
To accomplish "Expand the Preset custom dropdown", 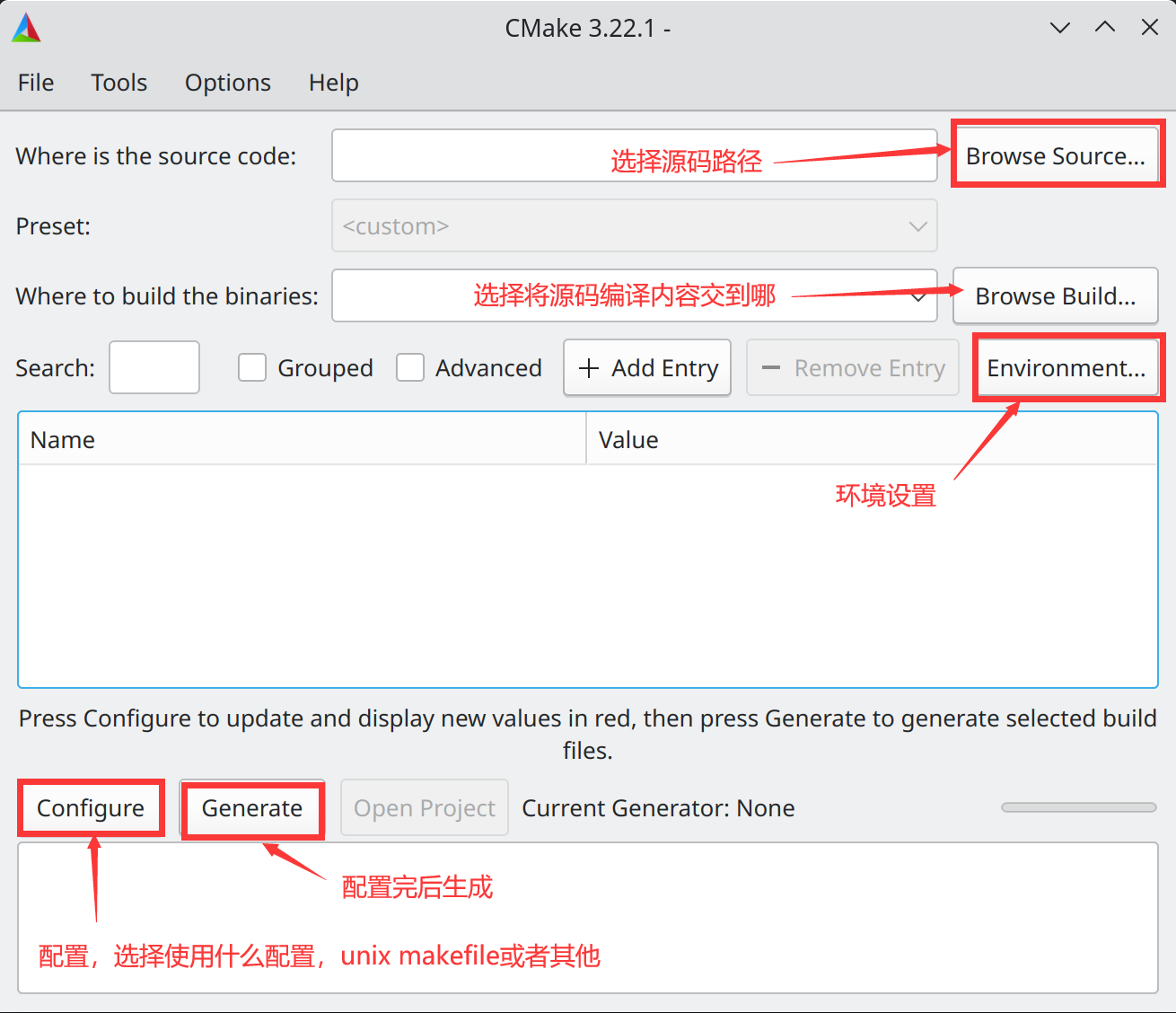I will click(635, 225).
